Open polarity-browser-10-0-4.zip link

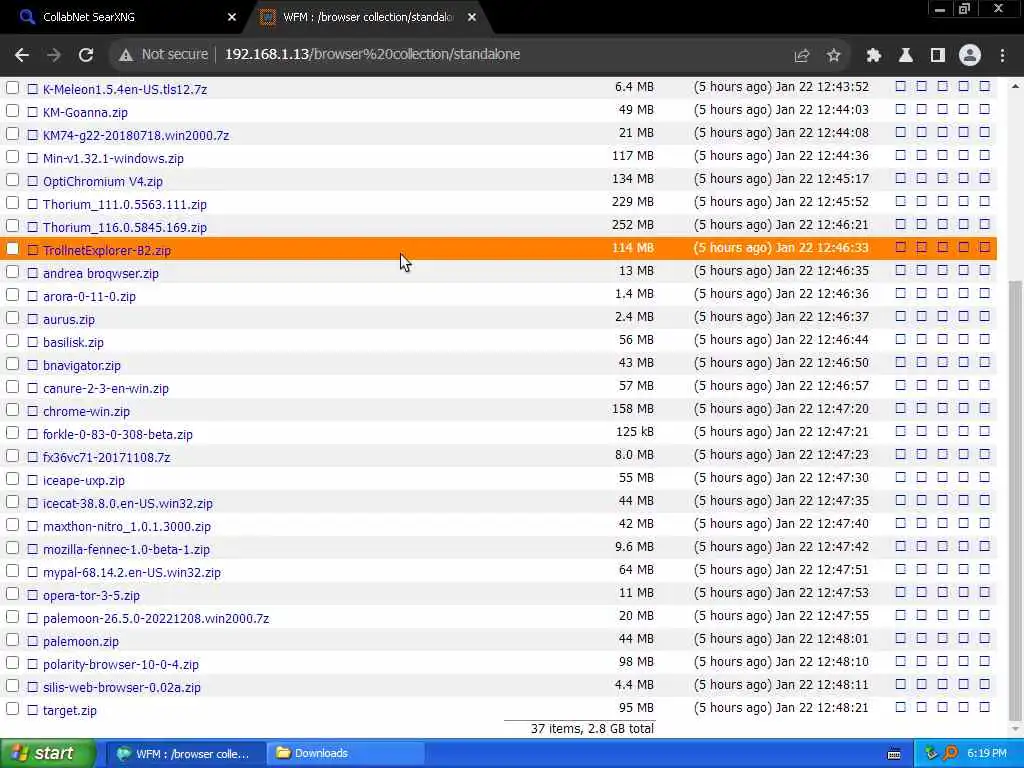121,664
